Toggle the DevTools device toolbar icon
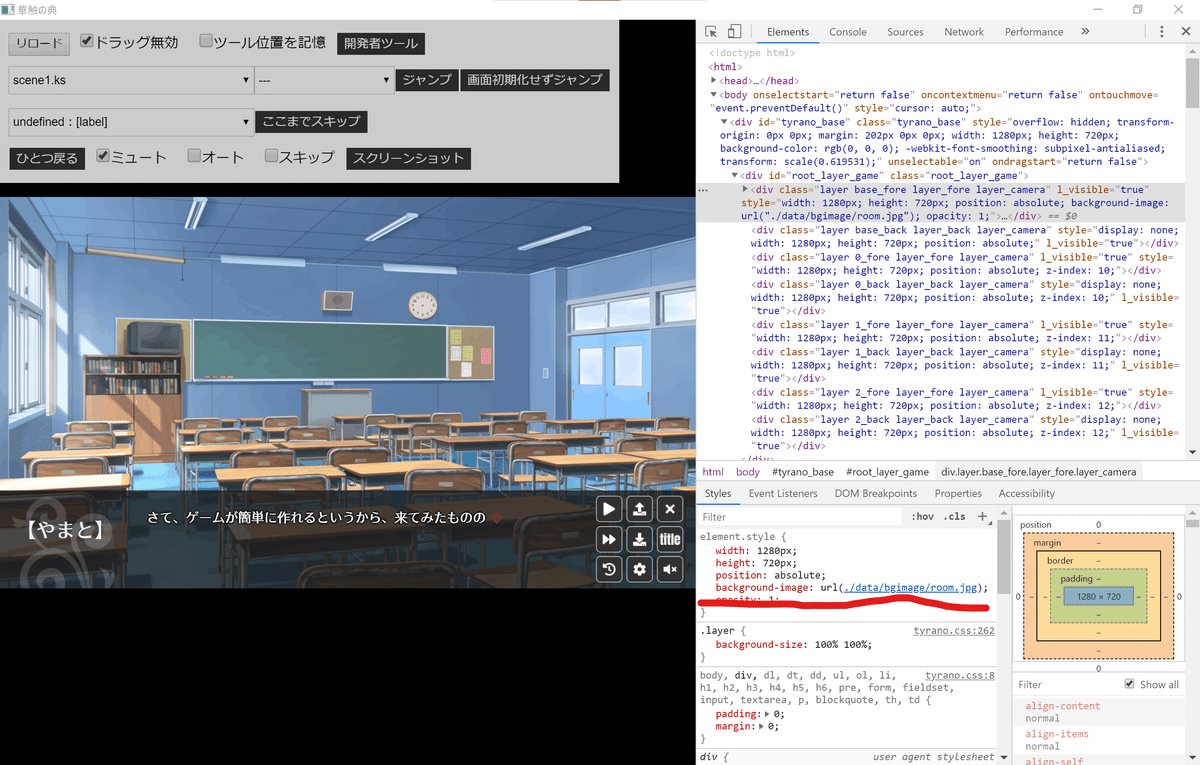The width and height of the screenshot is (1200, 765). 734,32
